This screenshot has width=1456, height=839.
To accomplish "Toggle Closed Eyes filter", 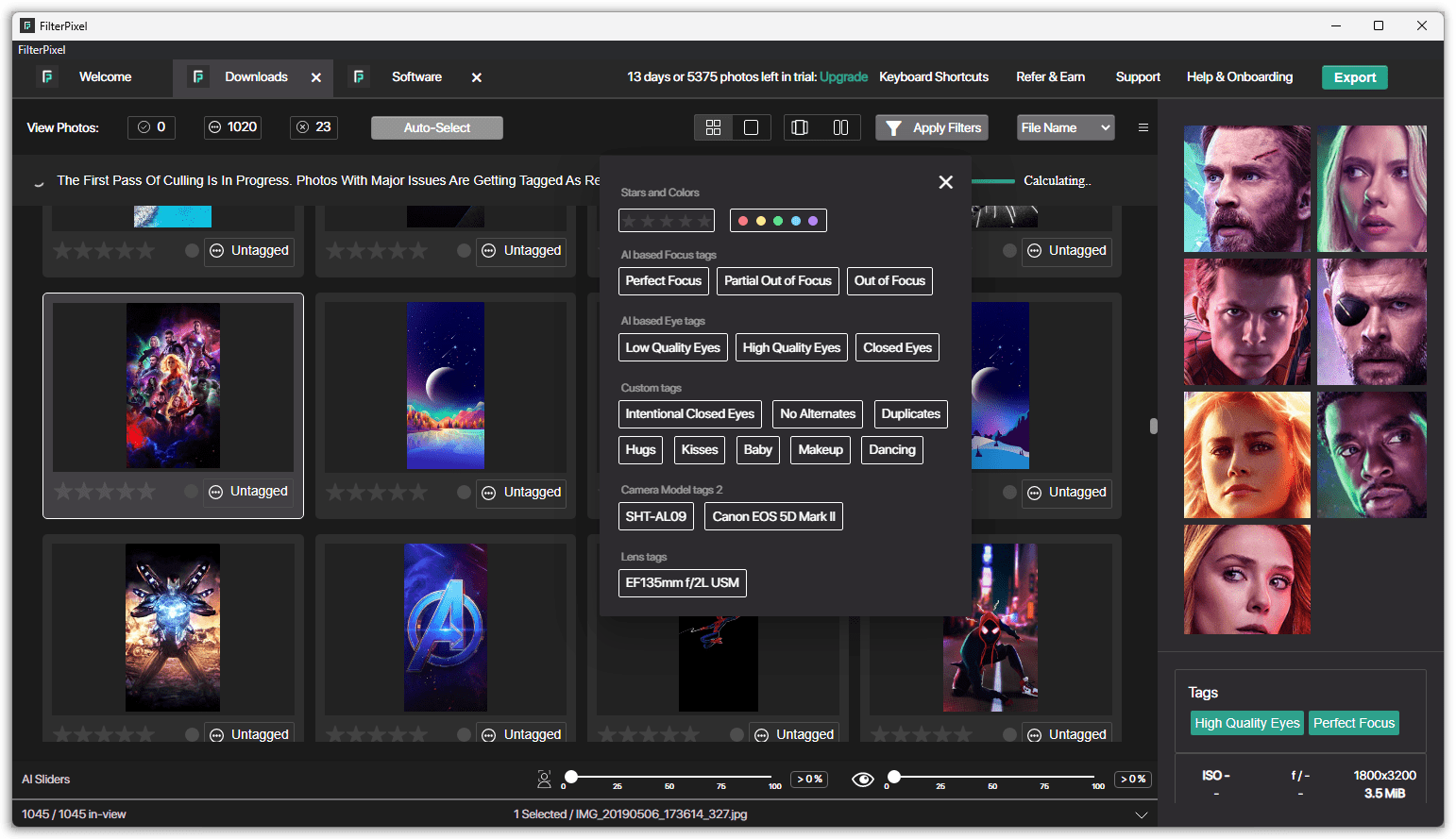I will 897,347.
